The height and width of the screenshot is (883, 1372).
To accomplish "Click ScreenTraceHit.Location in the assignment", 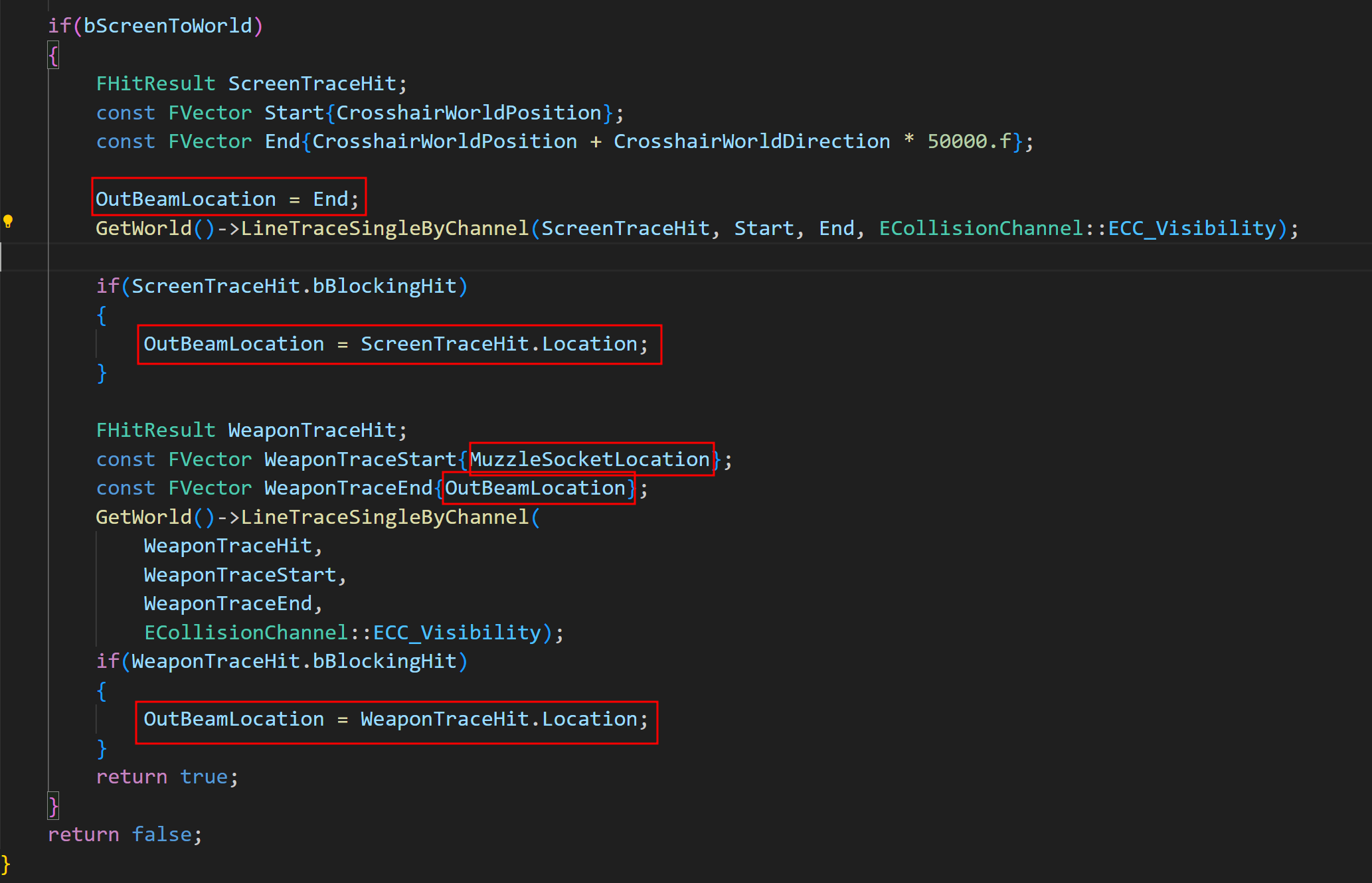I will (x=499, y=344).
